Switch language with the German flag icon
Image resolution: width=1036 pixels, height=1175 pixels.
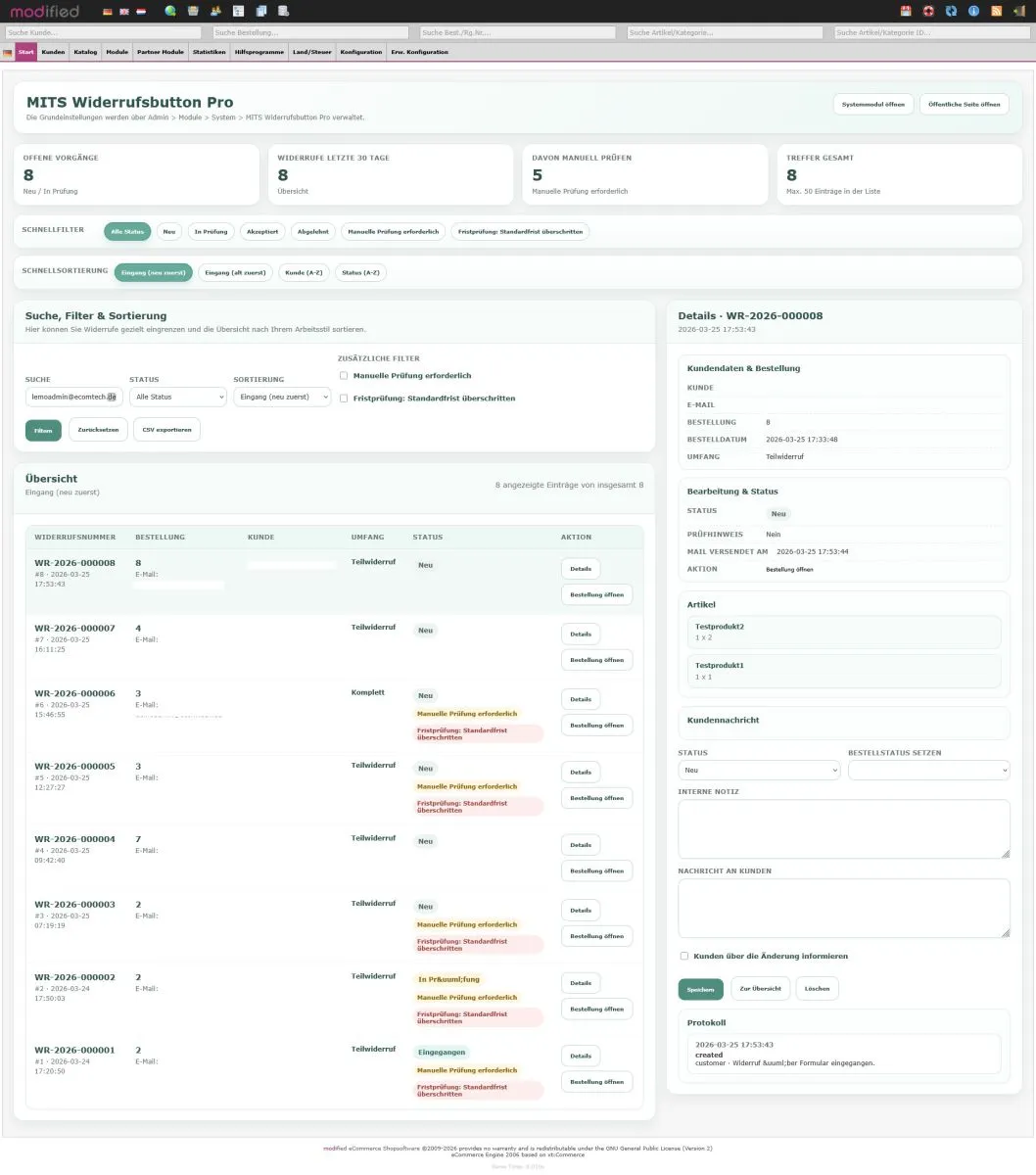[x=108, y=12]
